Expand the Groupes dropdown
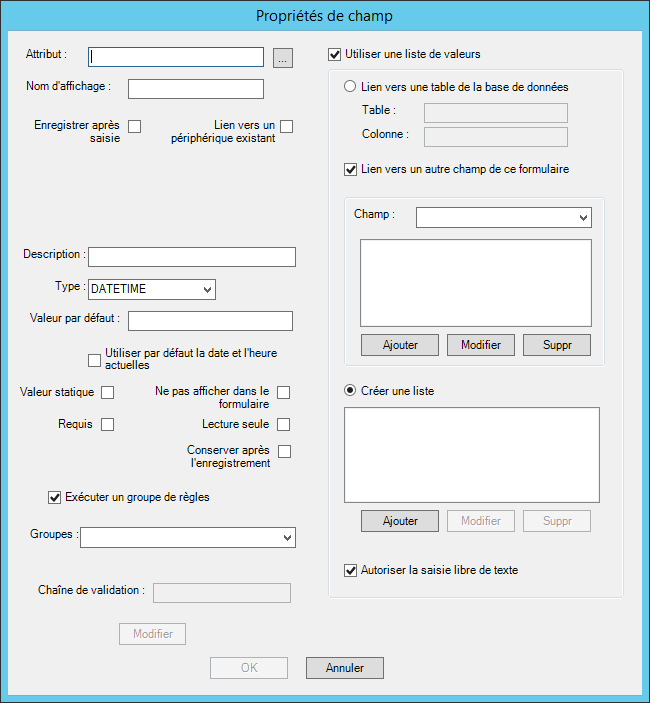Screen dimensions: 650x703 (x=188, y=538)
